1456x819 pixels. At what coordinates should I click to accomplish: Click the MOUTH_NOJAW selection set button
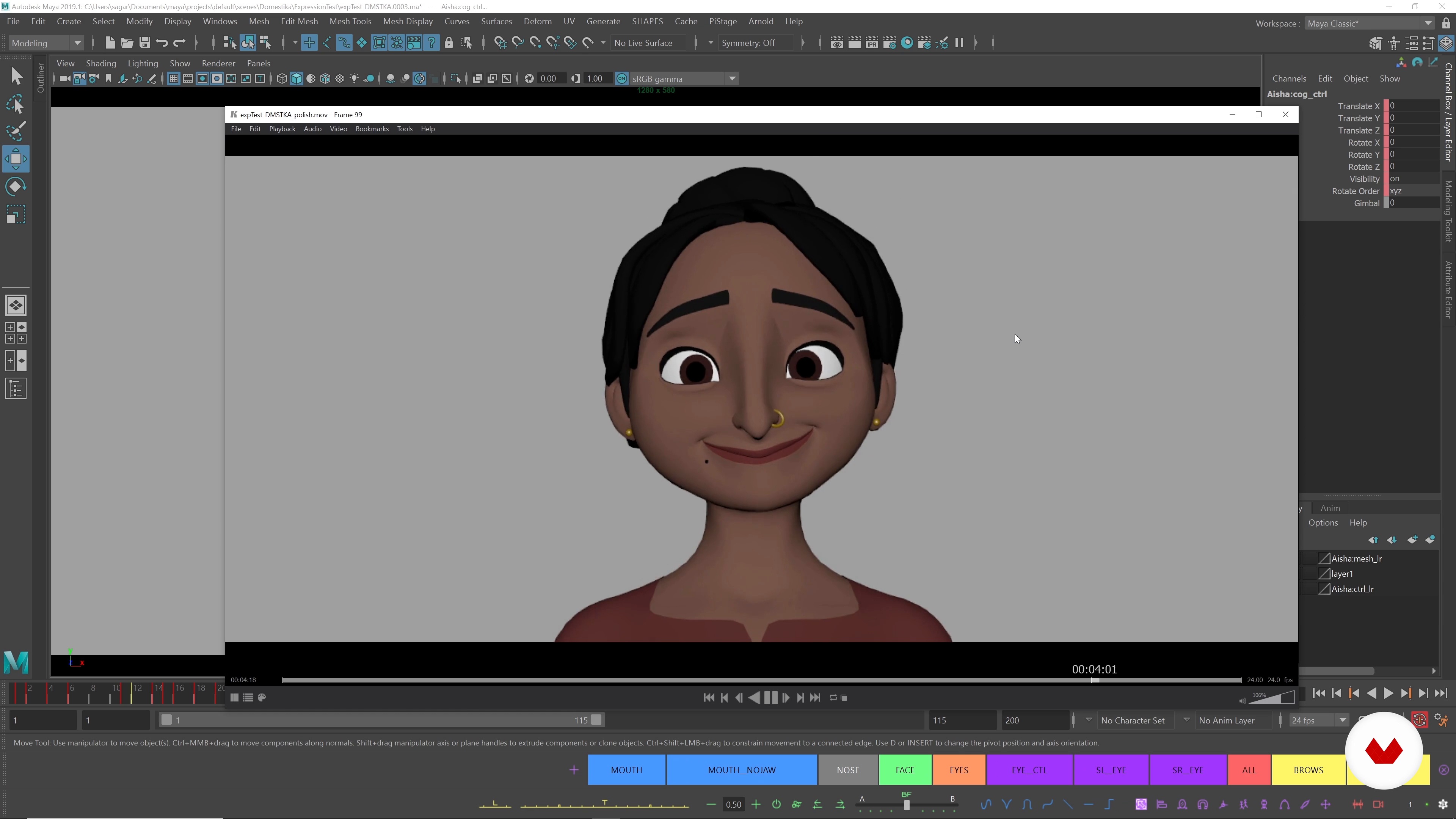click(x=742, y=770)
